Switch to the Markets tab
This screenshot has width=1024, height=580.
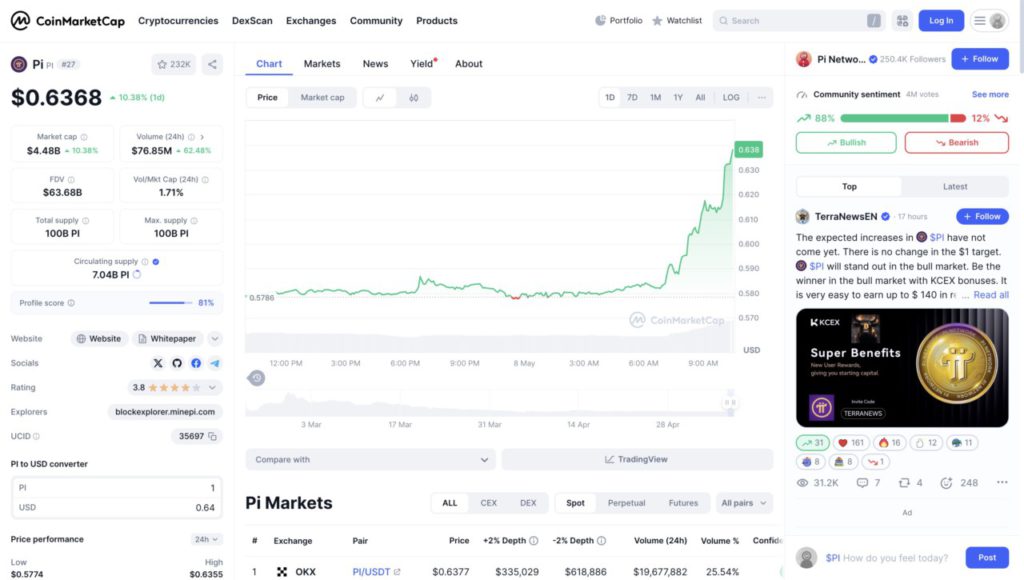click(322, 64)
